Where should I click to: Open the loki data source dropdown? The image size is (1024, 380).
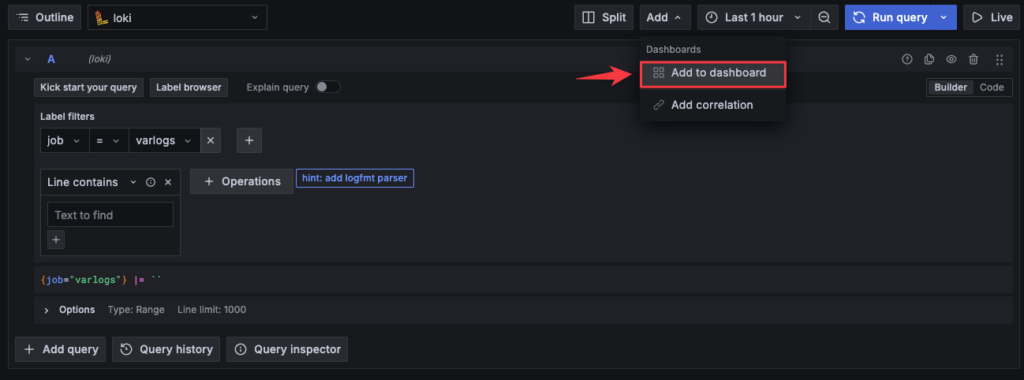coord(177,18)
